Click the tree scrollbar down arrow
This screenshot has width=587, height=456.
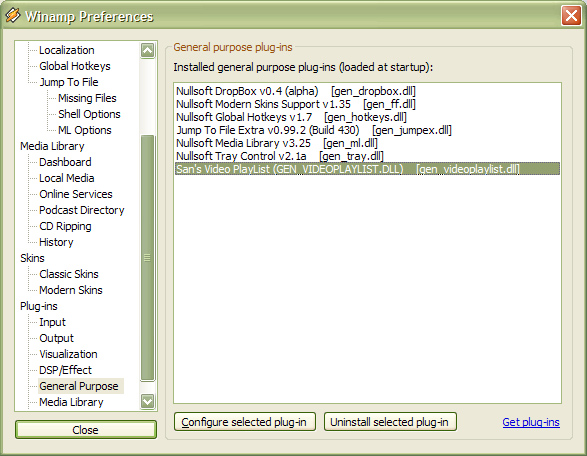click(147, 401)
